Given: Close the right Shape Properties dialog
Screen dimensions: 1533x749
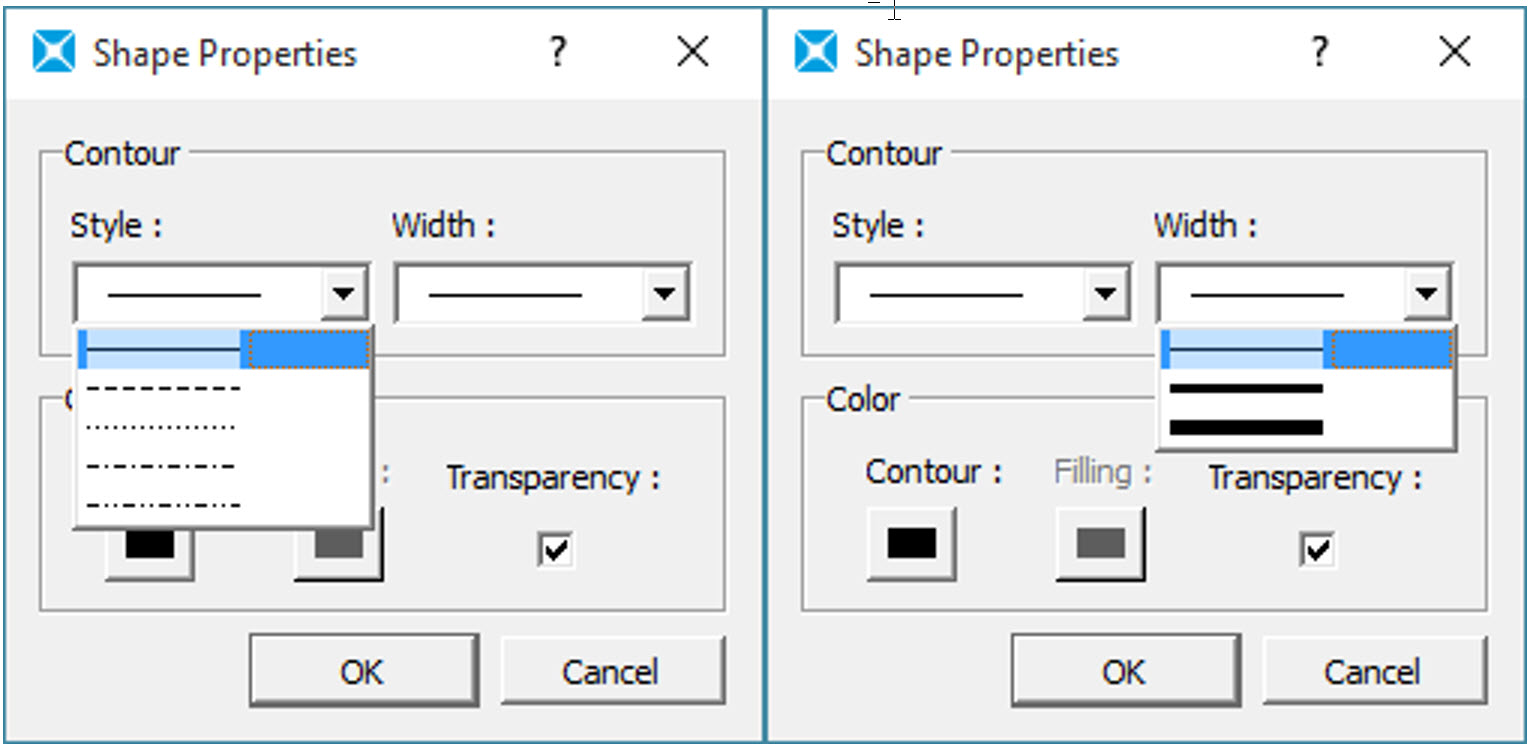Looking at the screenshot, I should coord(1455,52).
